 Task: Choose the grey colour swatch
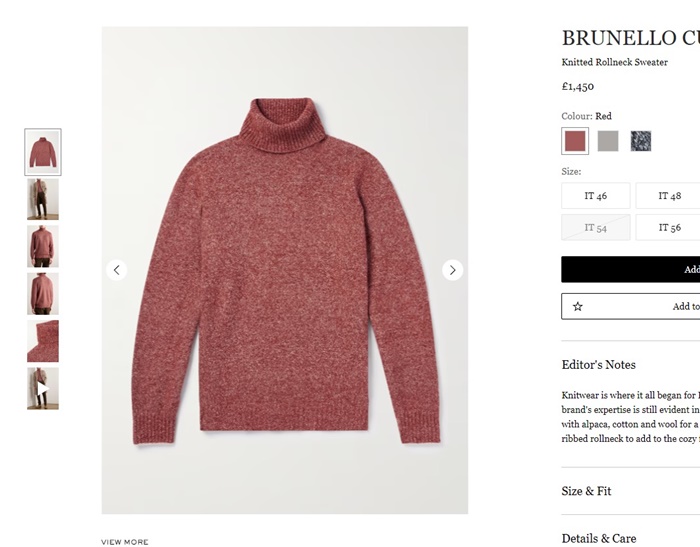click(x=608, y=141)
